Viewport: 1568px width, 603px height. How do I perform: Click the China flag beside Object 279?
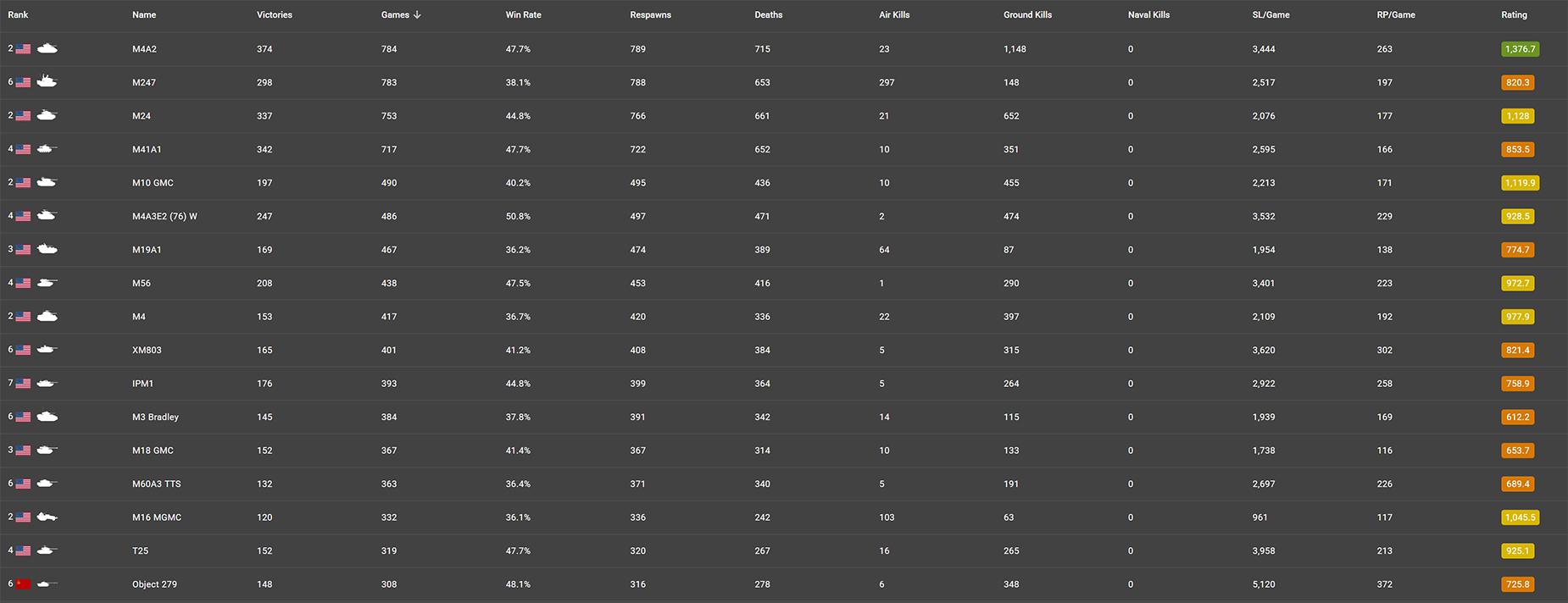point(24,584)
